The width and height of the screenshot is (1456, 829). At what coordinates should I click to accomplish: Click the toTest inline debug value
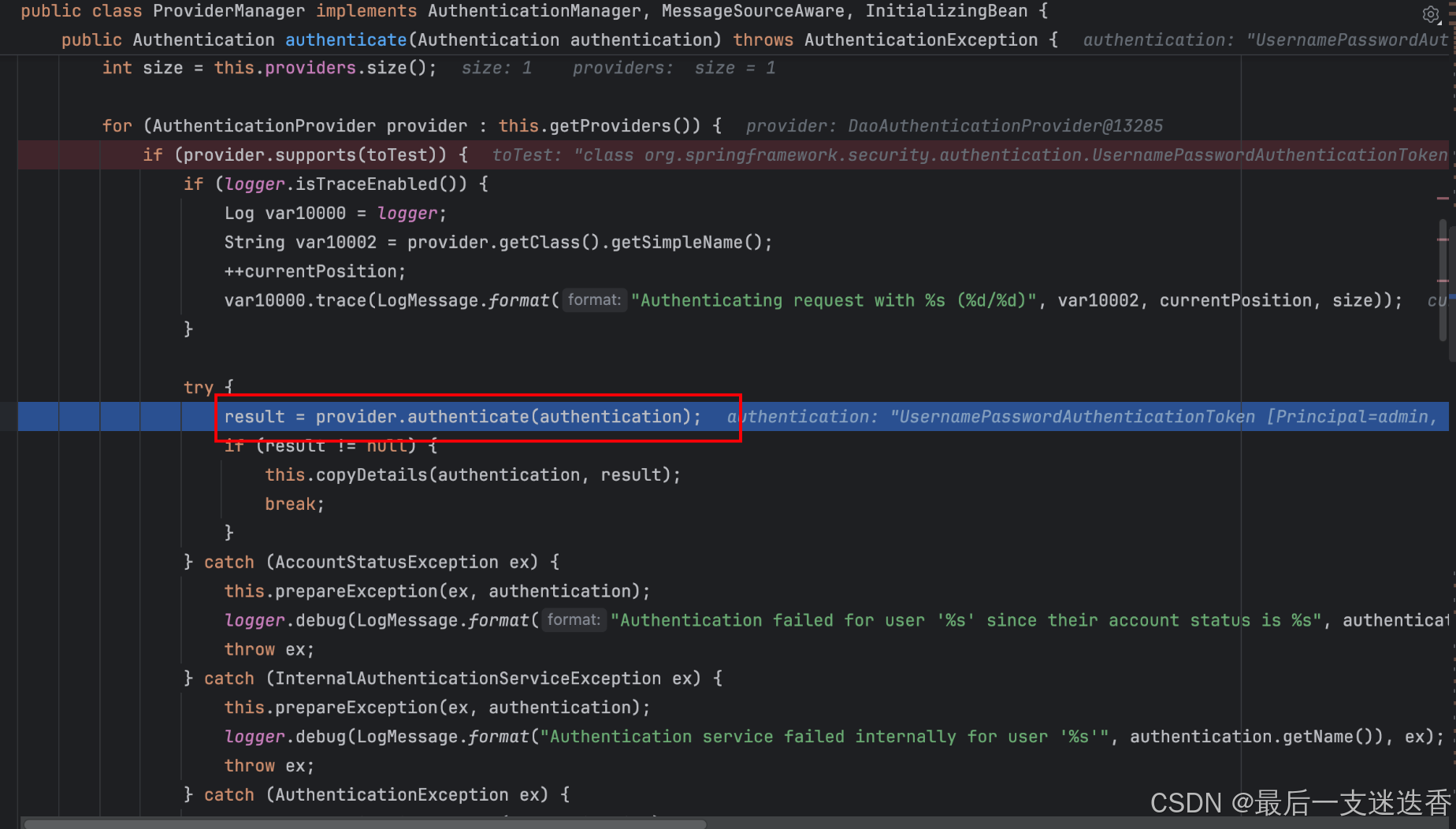[970, 154]
